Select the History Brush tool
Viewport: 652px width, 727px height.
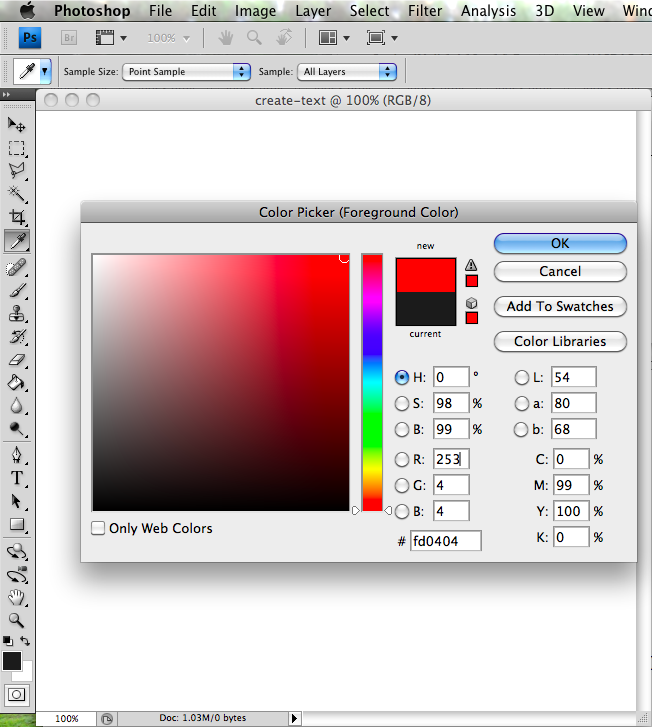tap(17, 337)
